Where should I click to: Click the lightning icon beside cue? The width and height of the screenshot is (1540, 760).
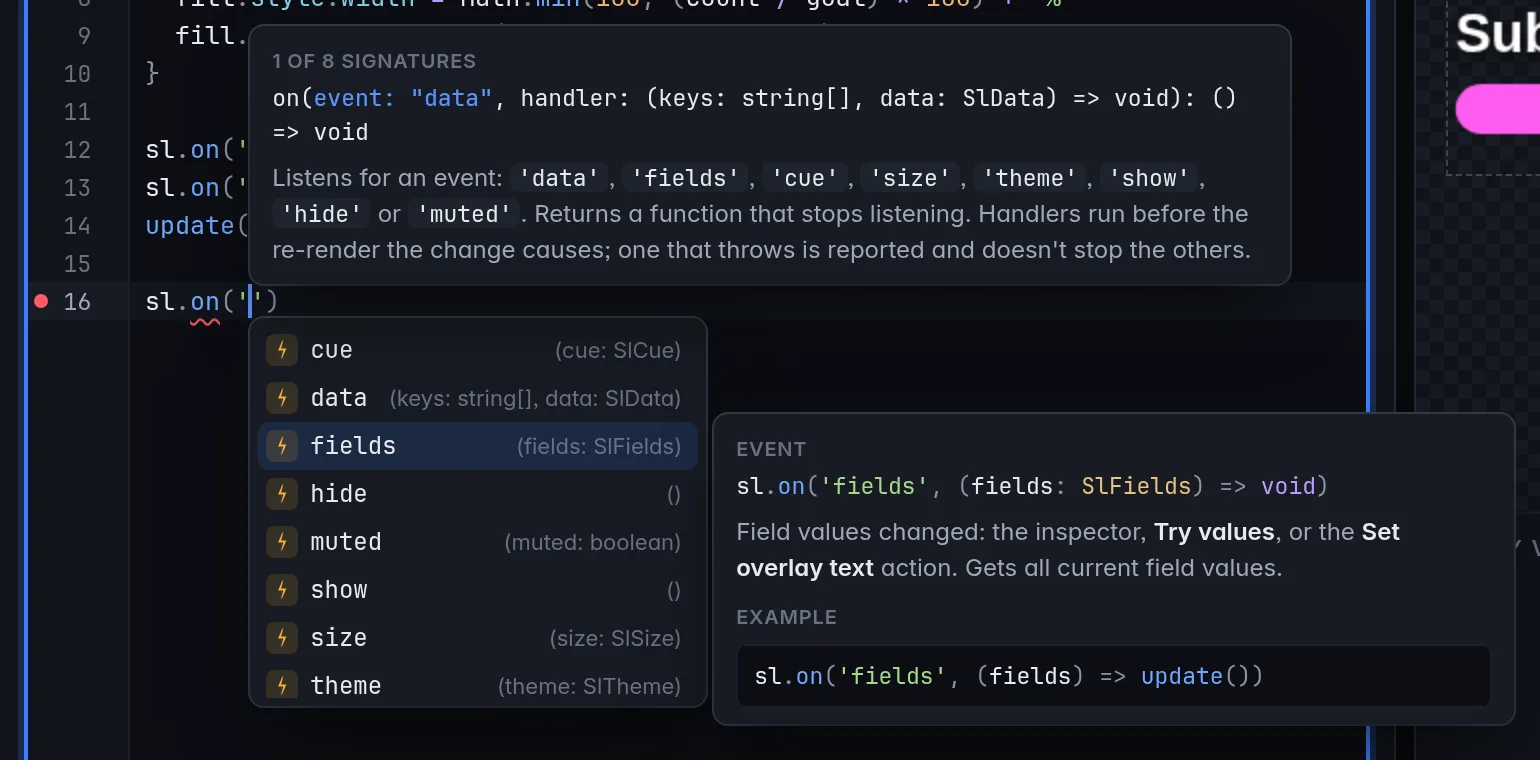pyautogui.click(x=282, y=350)
